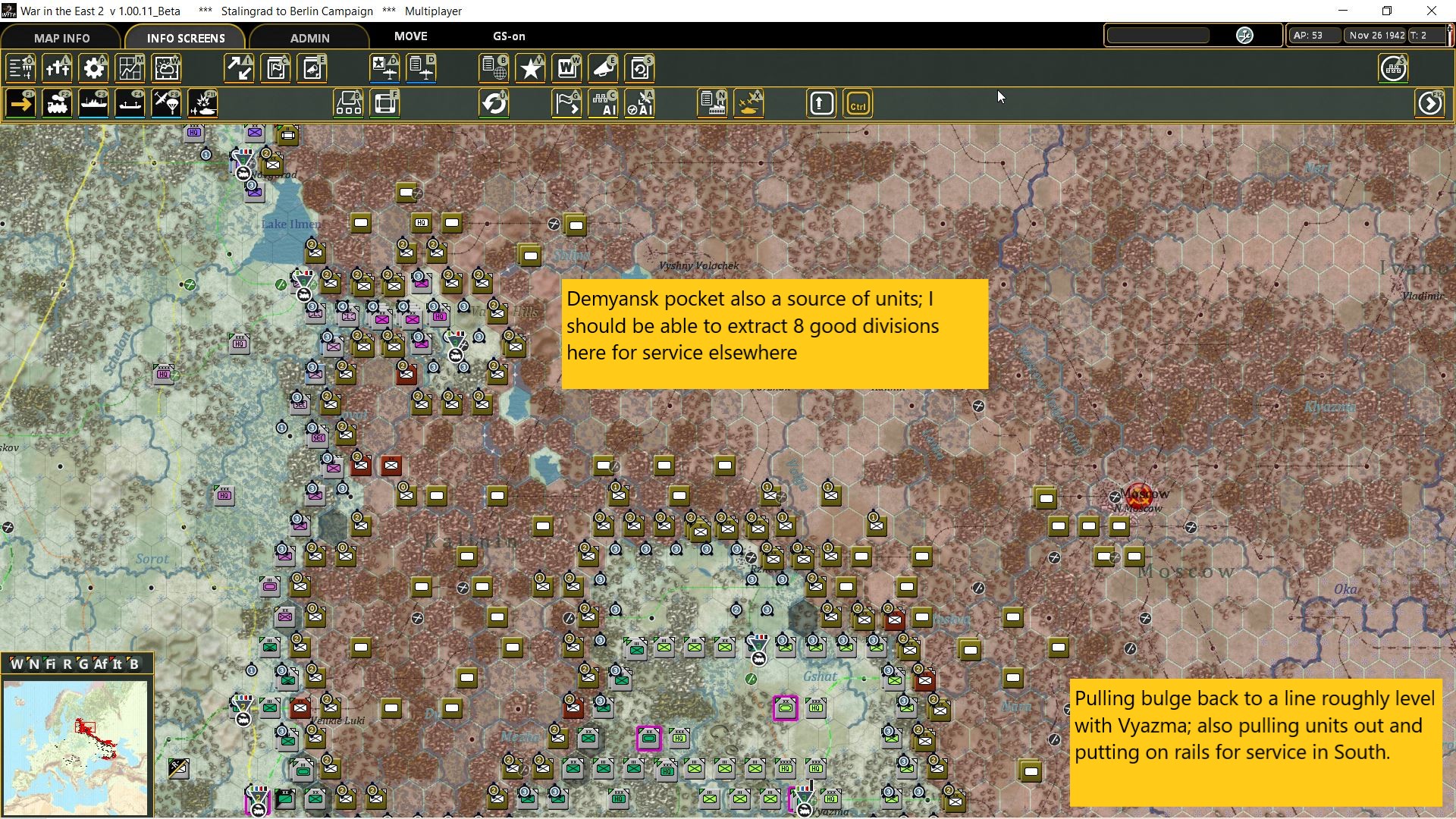
Task: Open weather screen icon
Action: (x=167, y=69)
